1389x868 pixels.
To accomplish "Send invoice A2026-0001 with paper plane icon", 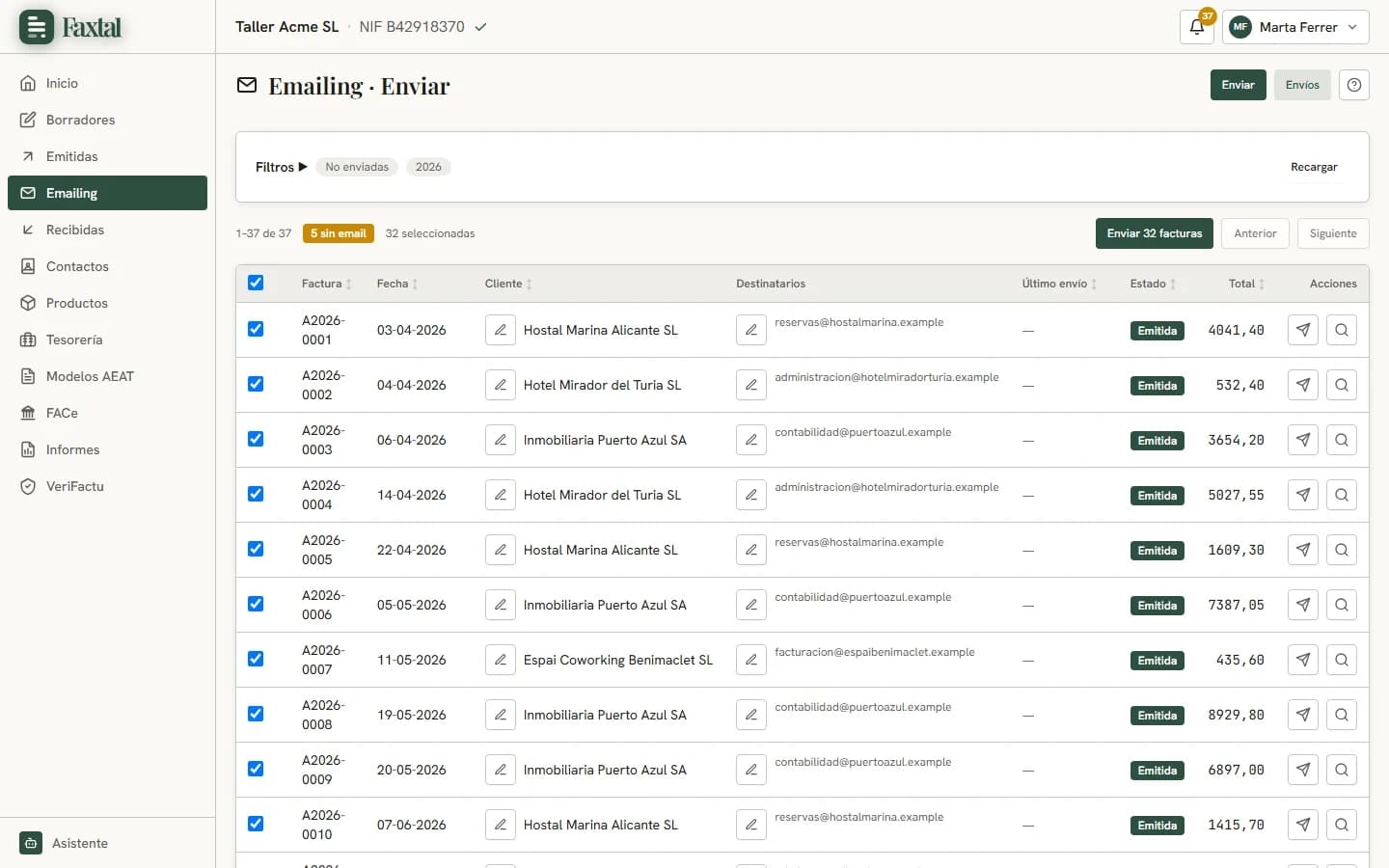I will point(1303,330).
